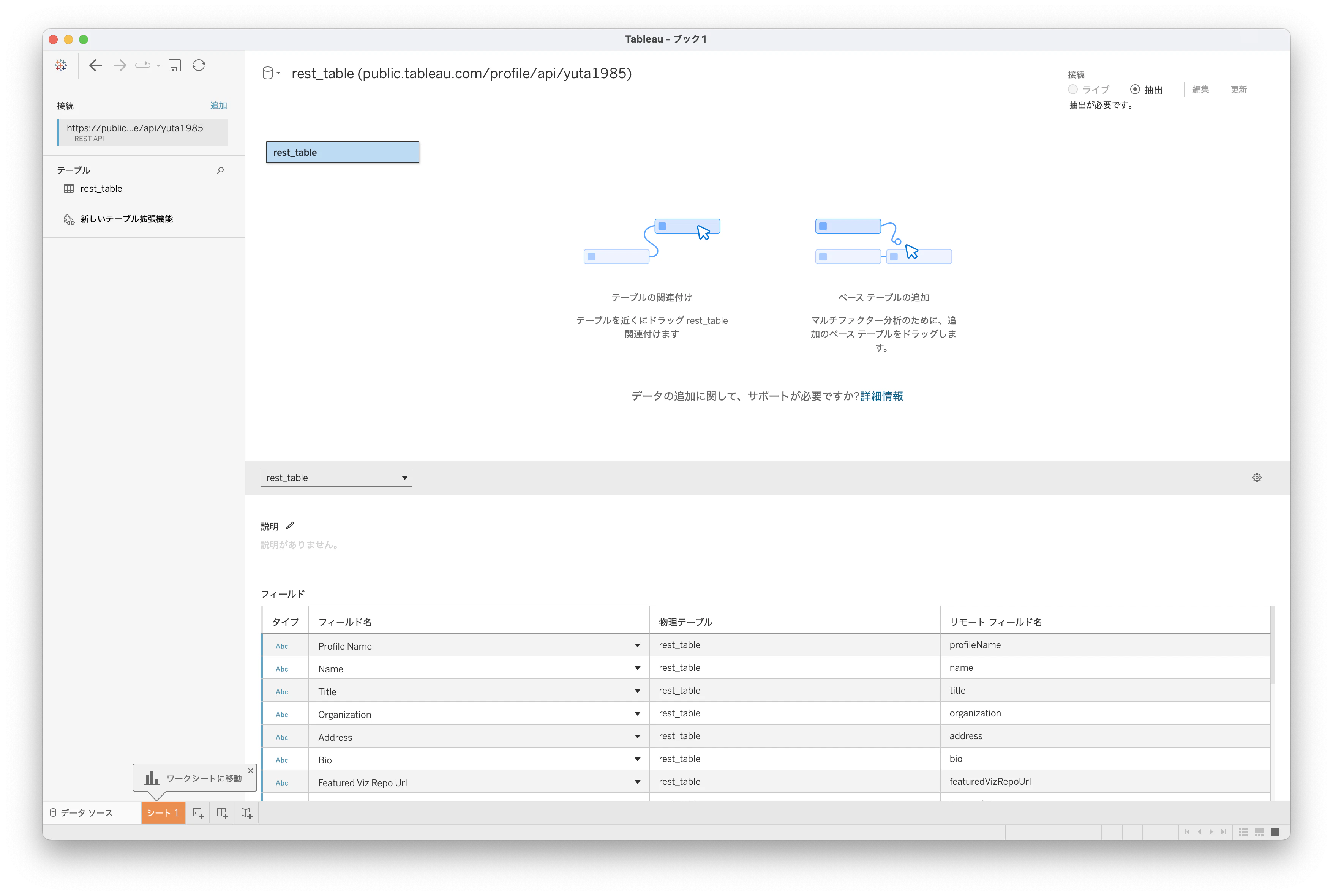Click the new dashboard icon

point(223,812)
